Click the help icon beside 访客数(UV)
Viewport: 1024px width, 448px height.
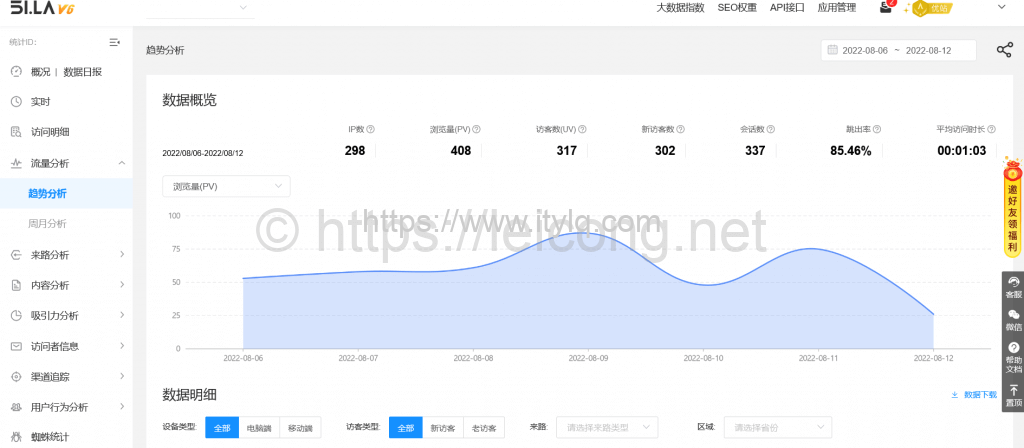click(x=583, y=129)
